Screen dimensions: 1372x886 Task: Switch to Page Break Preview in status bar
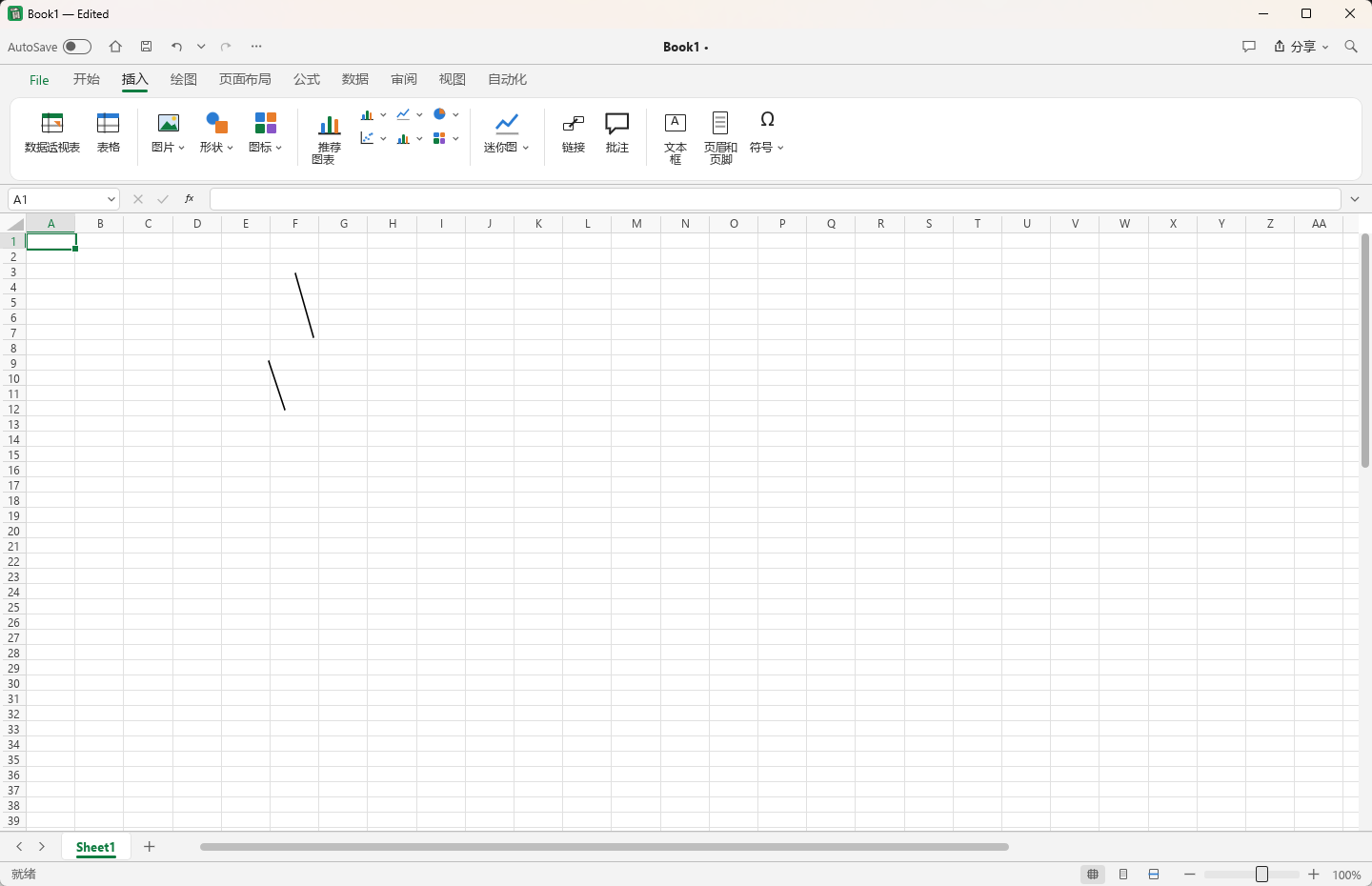click(1154, 875)
